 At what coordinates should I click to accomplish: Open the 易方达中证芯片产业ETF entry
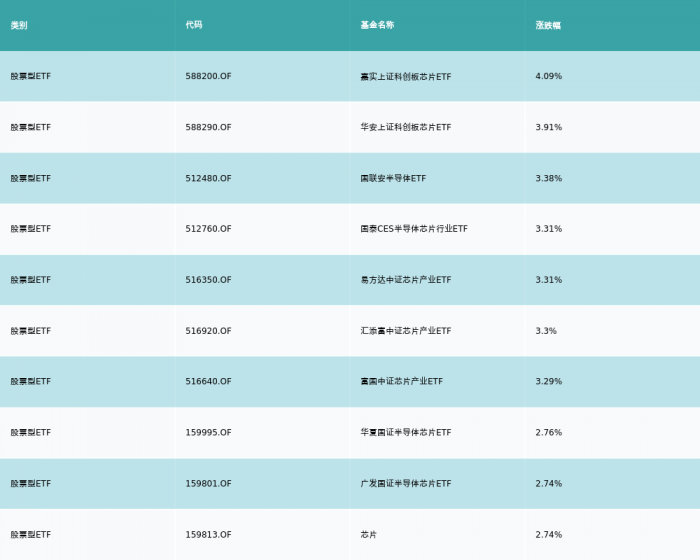[x=406, y=280]
